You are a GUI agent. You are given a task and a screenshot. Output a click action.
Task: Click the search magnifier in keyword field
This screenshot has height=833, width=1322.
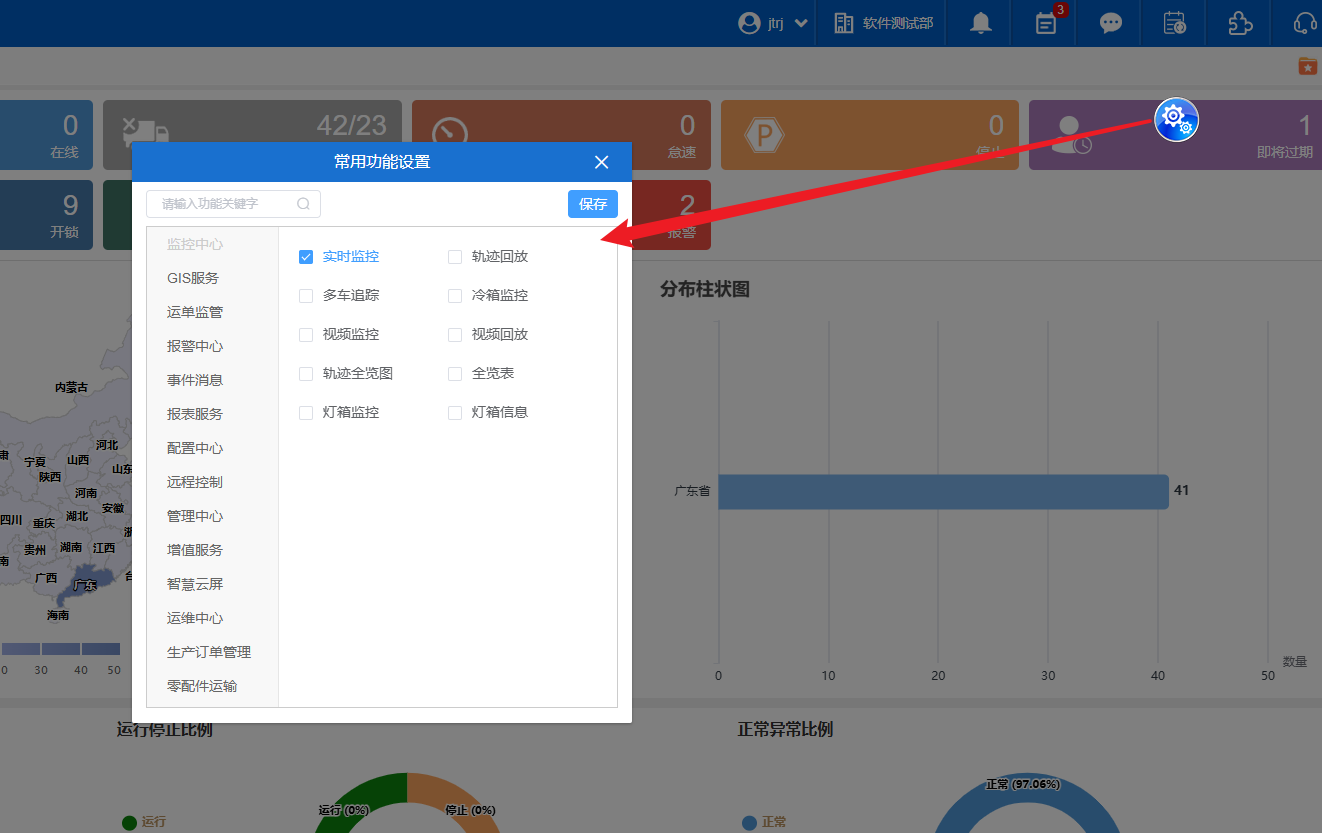click(303, 204)
